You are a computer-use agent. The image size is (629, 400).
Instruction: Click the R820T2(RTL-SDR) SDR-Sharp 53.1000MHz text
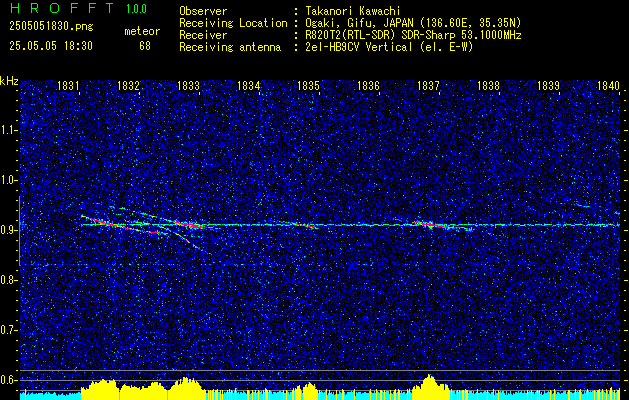click(x=413, y=35)
